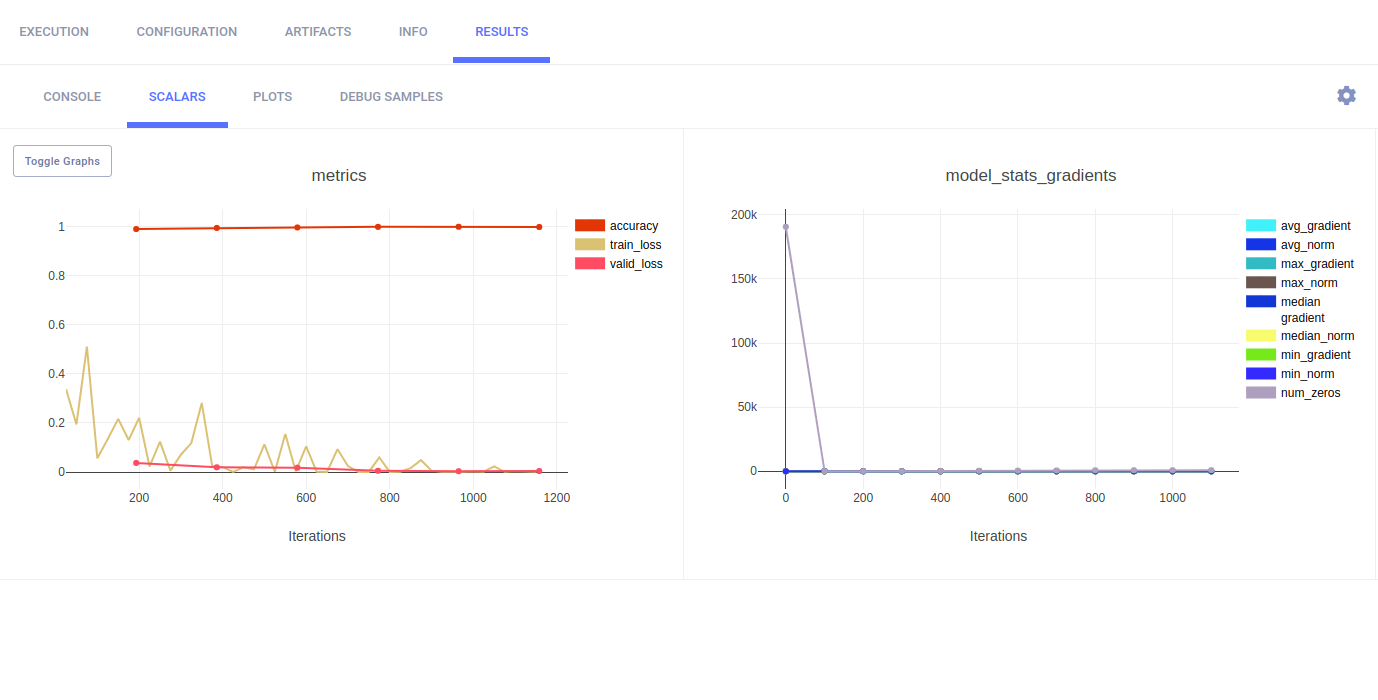The image size is (1378, 700).
Task: Toggle valid_loss legend entry
Action: click(635, 264)
